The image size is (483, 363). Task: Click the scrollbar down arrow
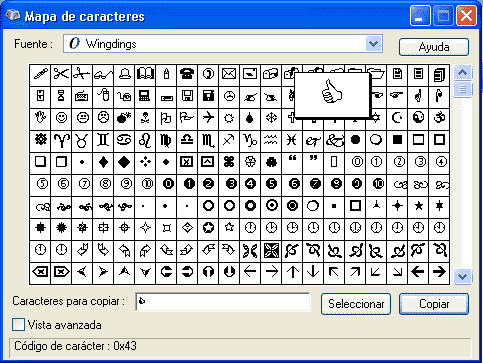point(462,276)
